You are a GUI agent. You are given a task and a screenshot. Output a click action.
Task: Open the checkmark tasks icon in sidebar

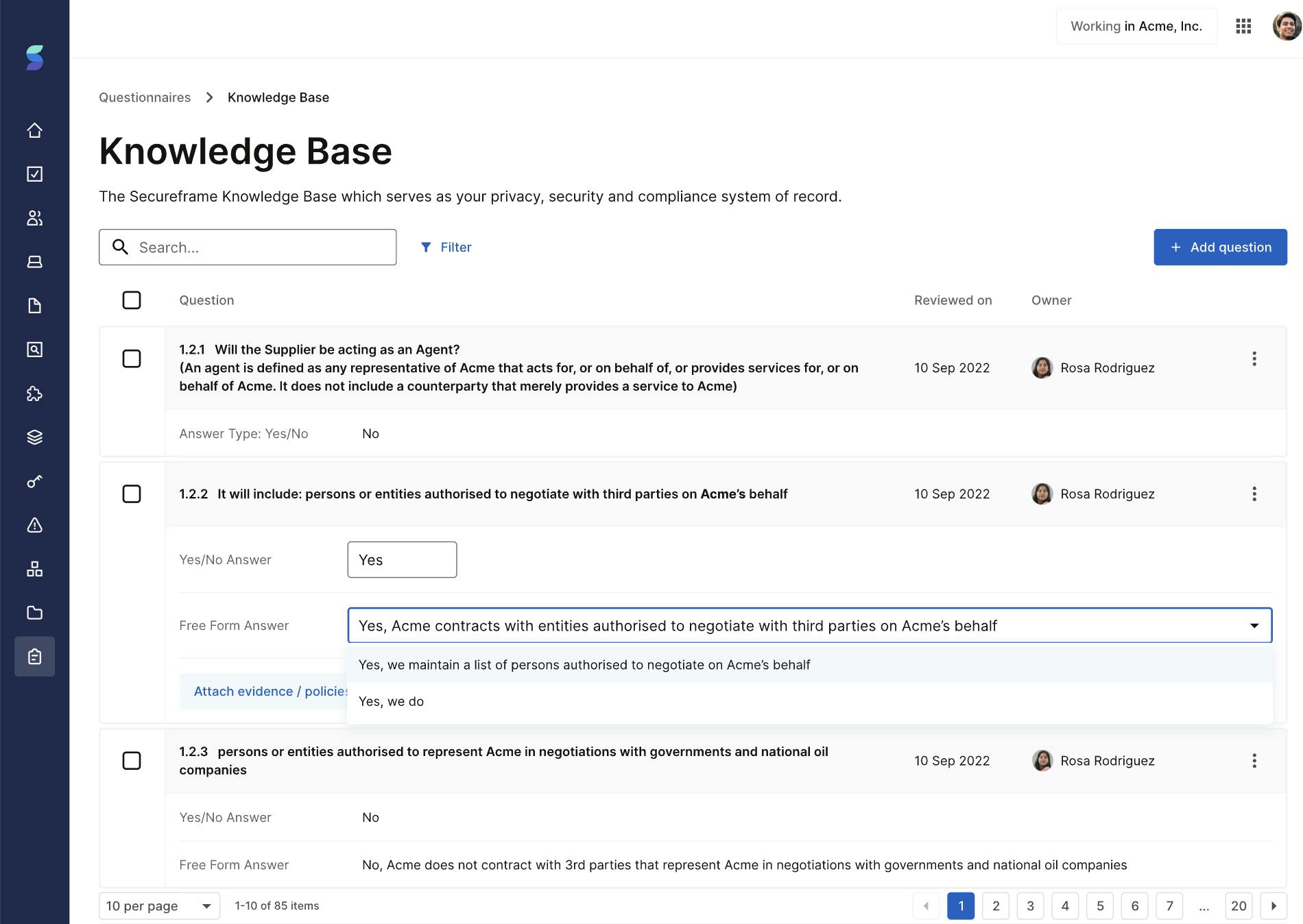[x=34, y=174]
